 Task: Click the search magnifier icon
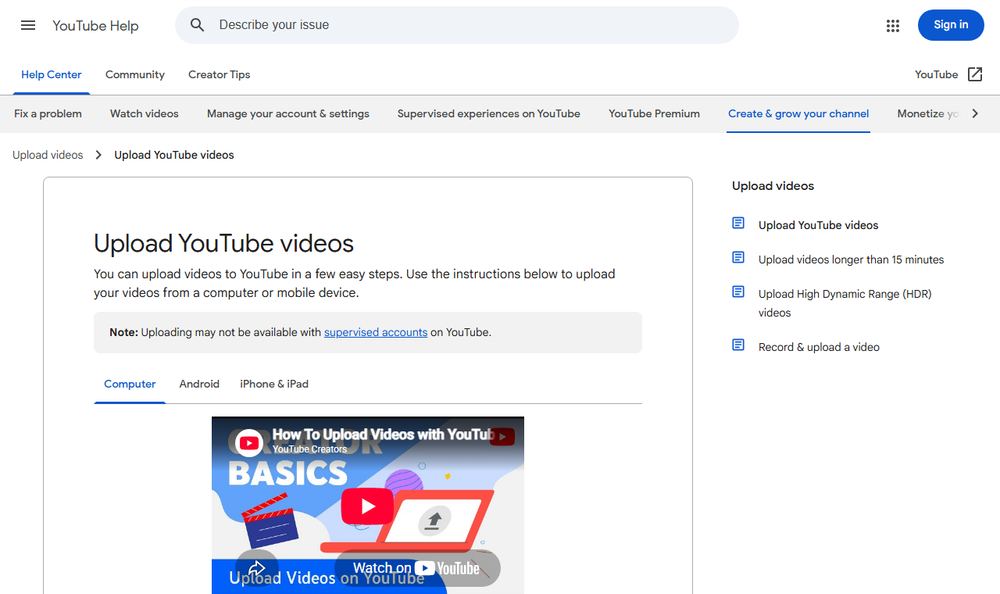(197, 25)
